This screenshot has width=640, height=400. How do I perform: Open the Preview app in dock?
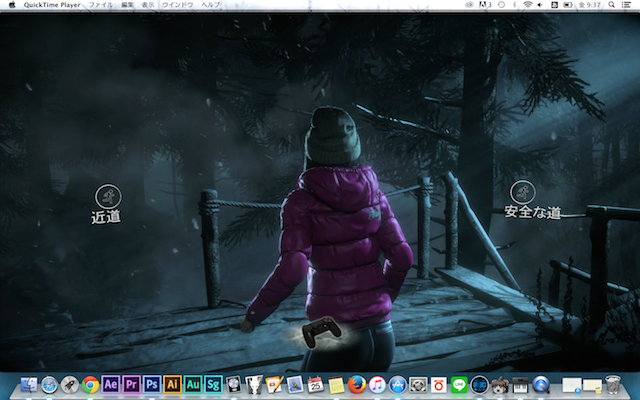click(x=295, y=384)
